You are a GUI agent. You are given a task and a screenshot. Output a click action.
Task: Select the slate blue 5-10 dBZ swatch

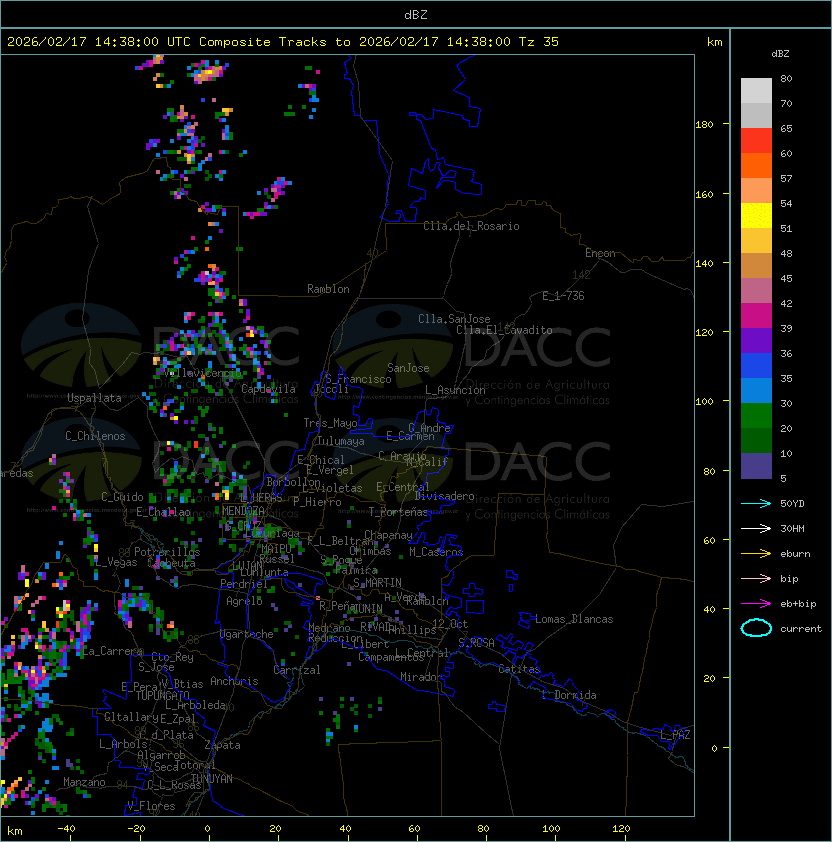pos(756,466)
